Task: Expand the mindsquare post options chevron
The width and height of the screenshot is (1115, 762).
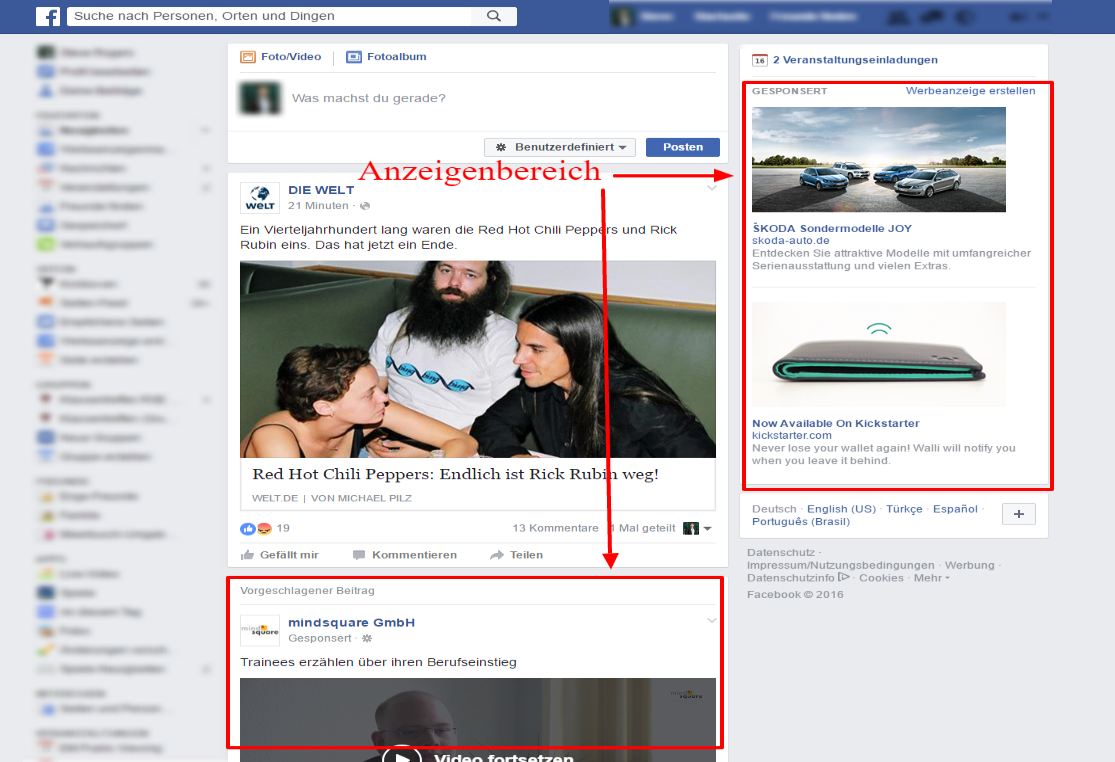Action: coord(711,621)
